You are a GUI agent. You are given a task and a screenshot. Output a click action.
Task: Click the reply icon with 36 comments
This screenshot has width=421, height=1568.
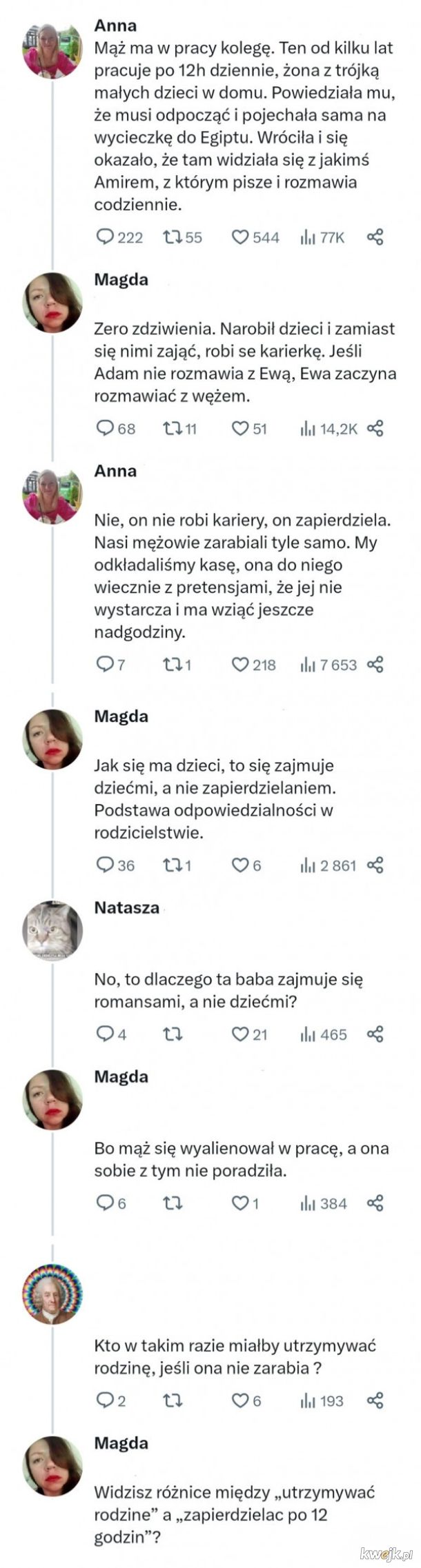(105, 865)
